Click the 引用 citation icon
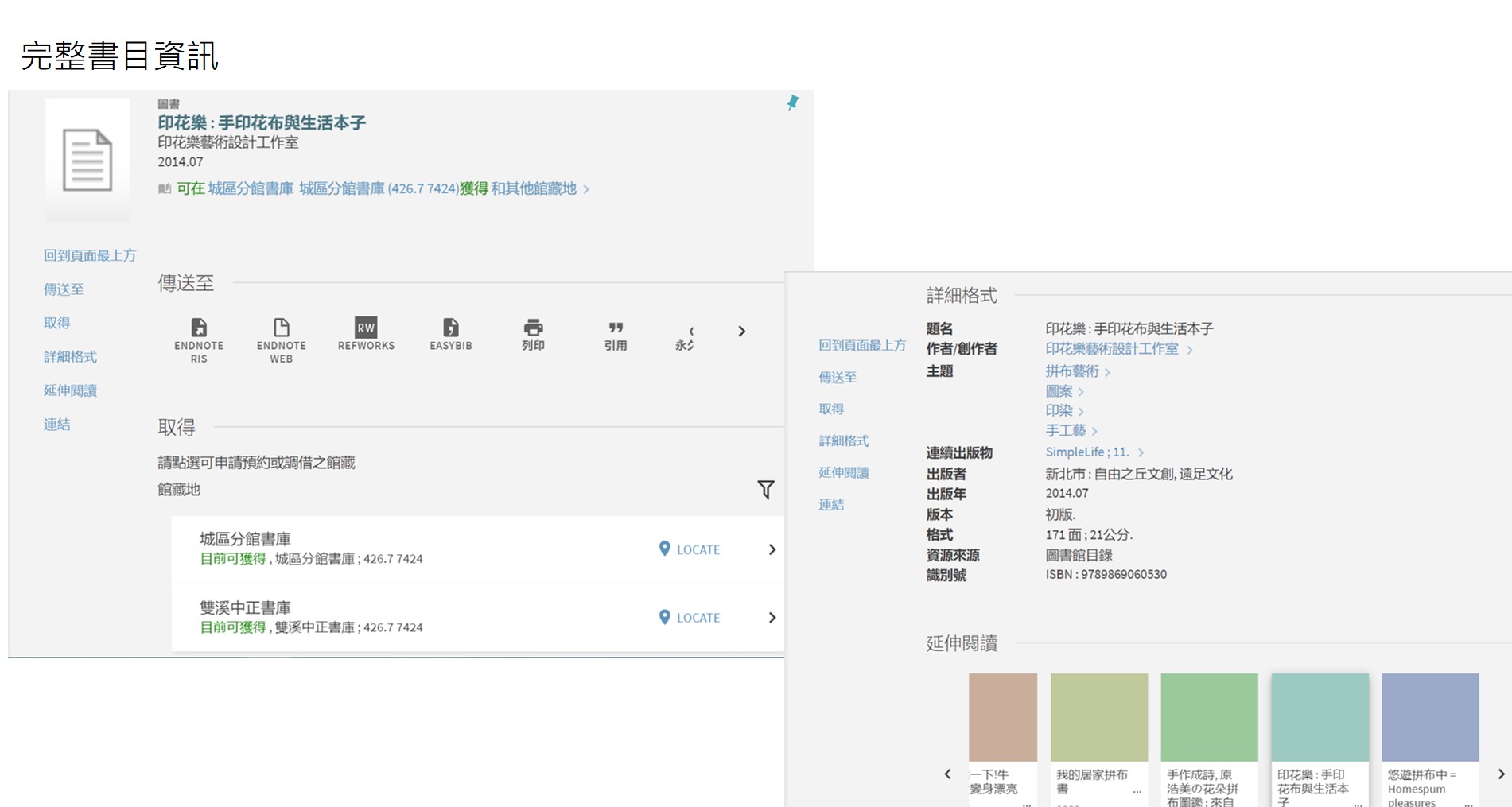The height and width of the screenshot is (807, 1512). click(616, 328)
